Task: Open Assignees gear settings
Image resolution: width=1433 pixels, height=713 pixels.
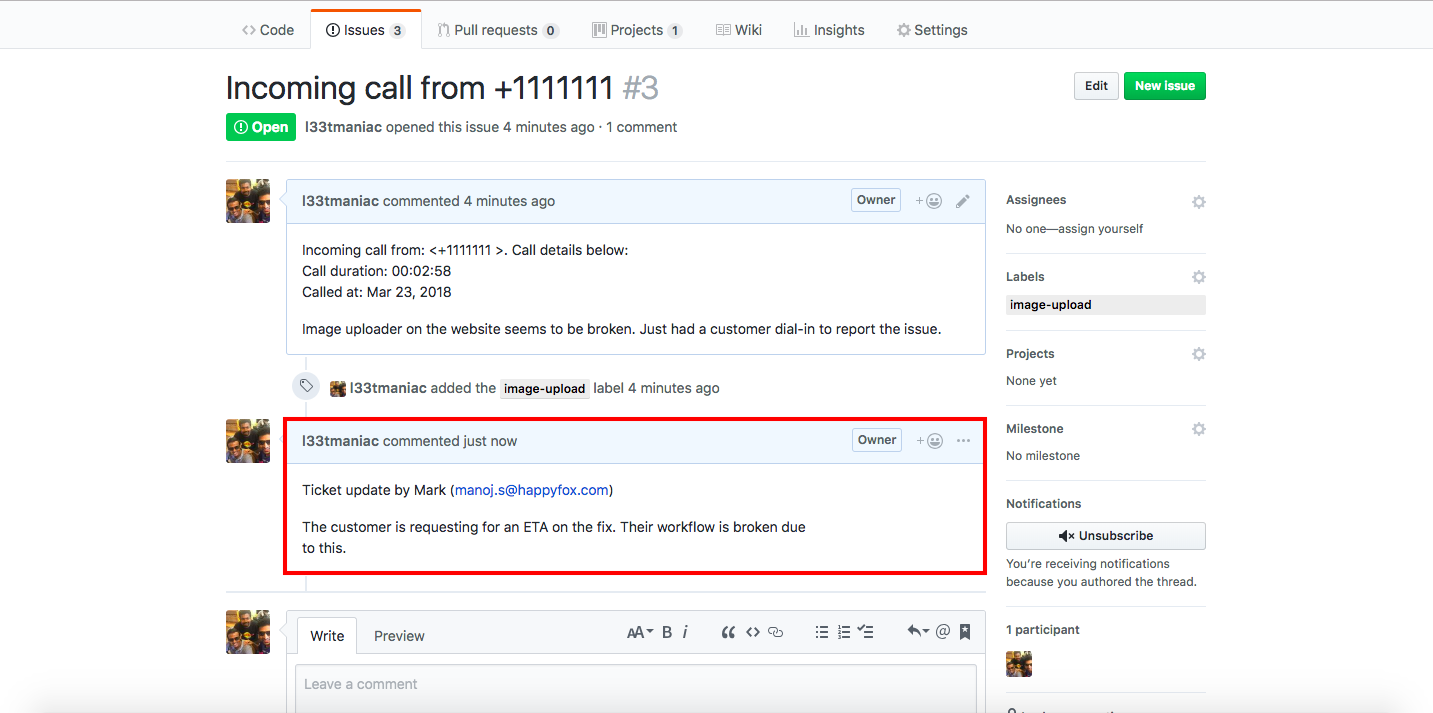Action: (1199, 202)
